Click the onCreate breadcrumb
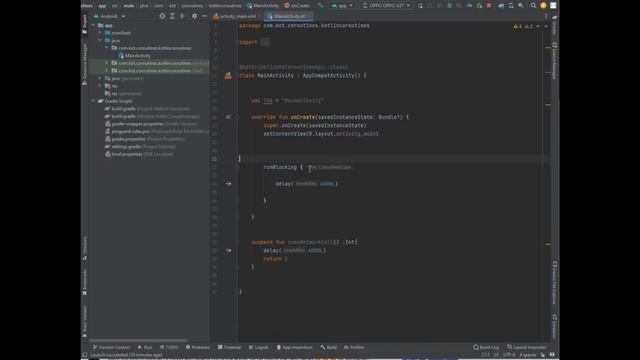Viewport: 640px width, 360px height. pyautogui.click(x=297, y=6)
